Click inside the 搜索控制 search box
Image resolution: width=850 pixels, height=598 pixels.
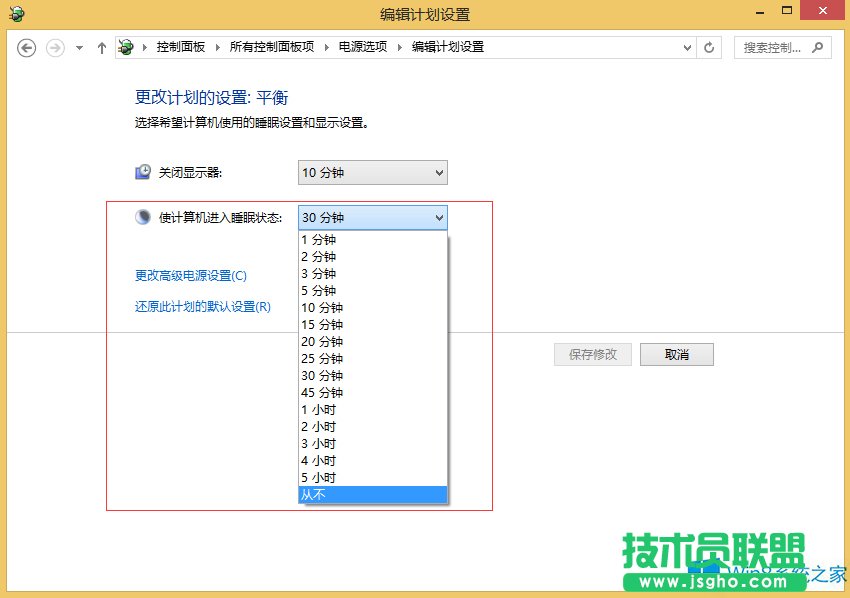770,47
